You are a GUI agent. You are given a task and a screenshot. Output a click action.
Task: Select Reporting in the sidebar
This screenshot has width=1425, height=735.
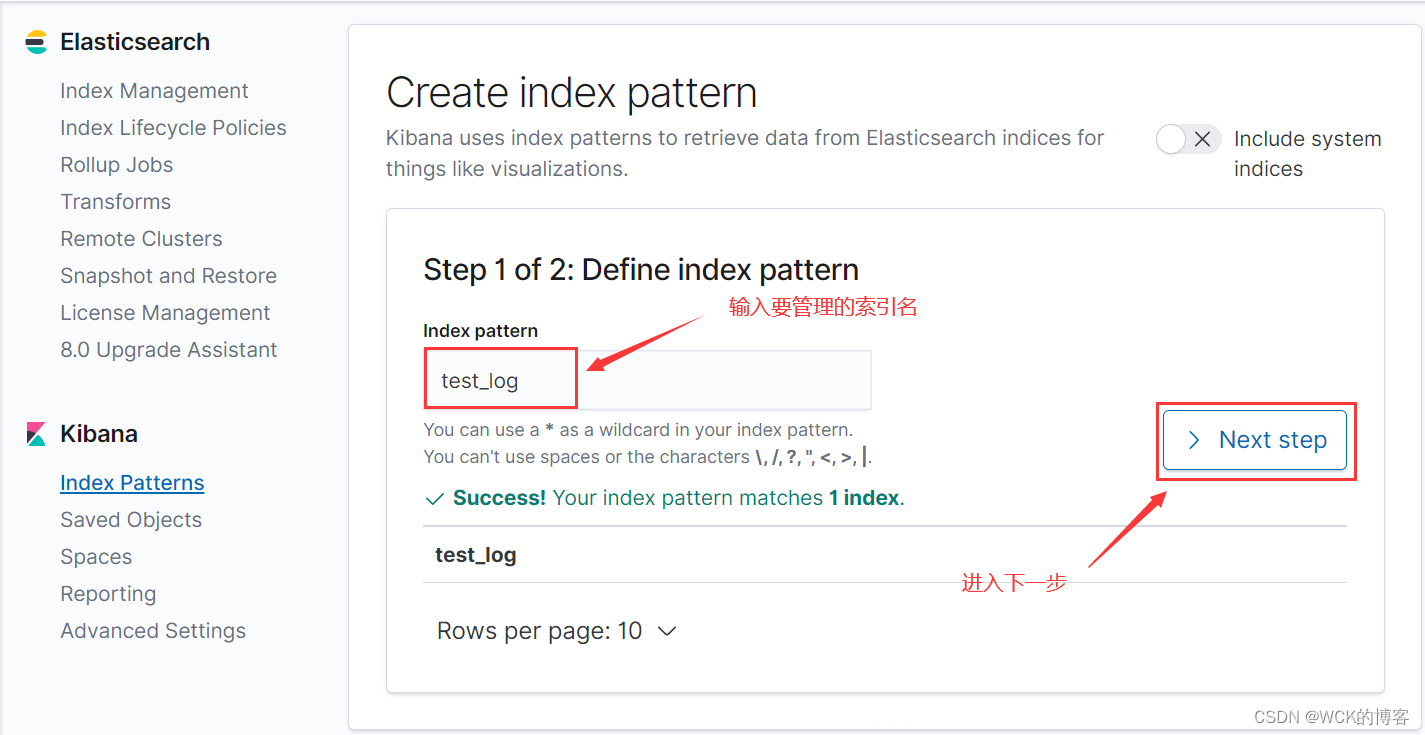[108, 594]
